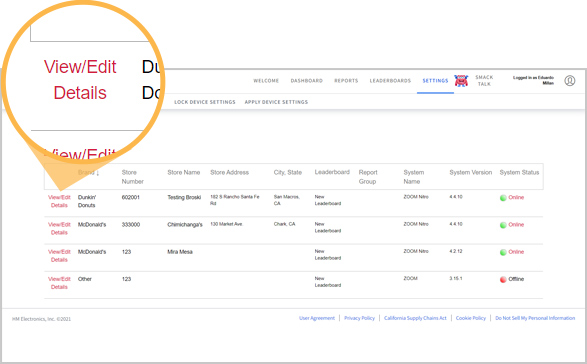View/Edit Details for the Mira Mesa store
Viewport: 587px width, 364px height.
click(x=59, y=256)
